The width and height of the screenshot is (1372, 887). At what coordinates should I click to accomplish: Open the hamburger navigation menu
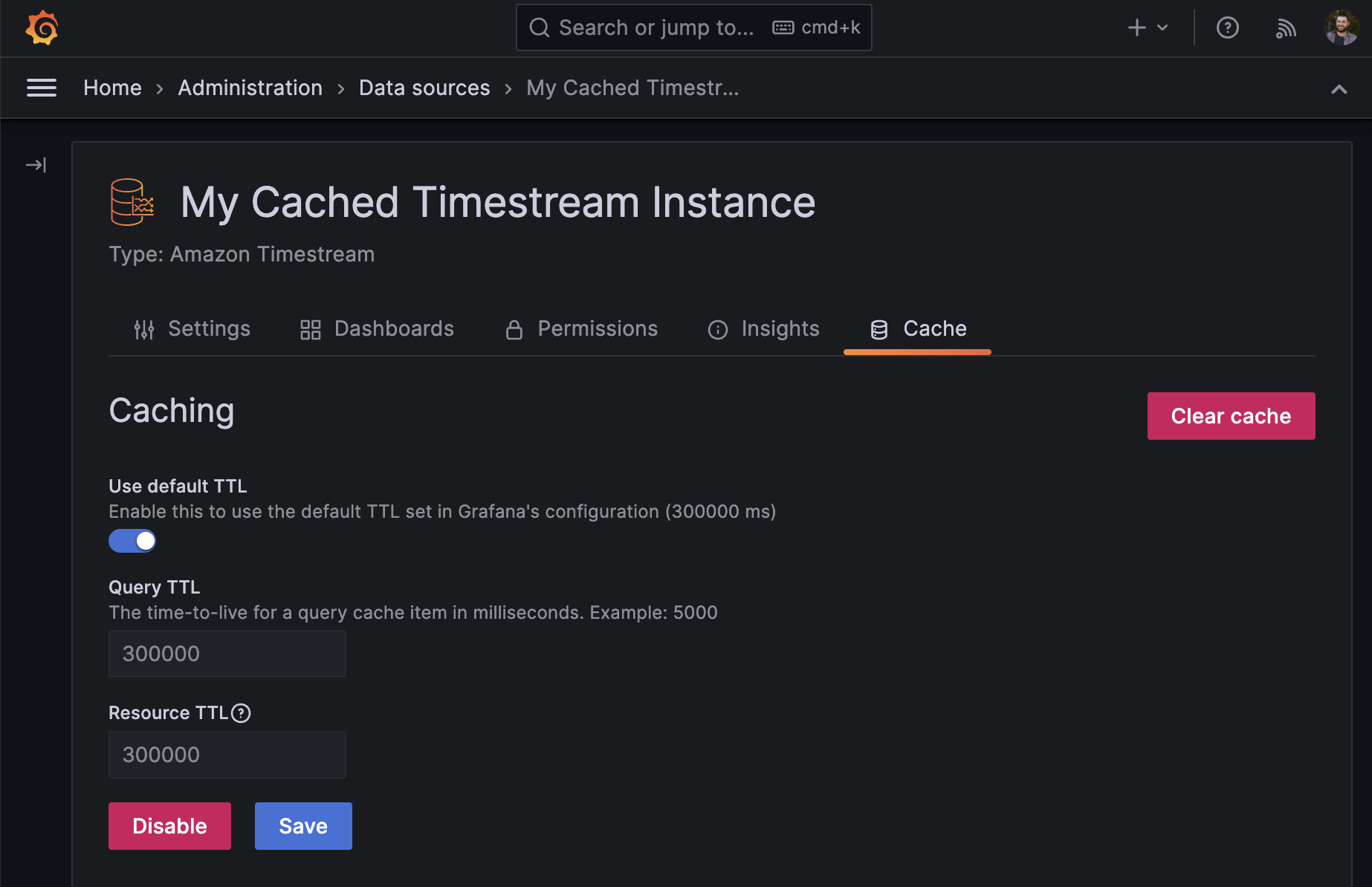click(x=42, y=88)
